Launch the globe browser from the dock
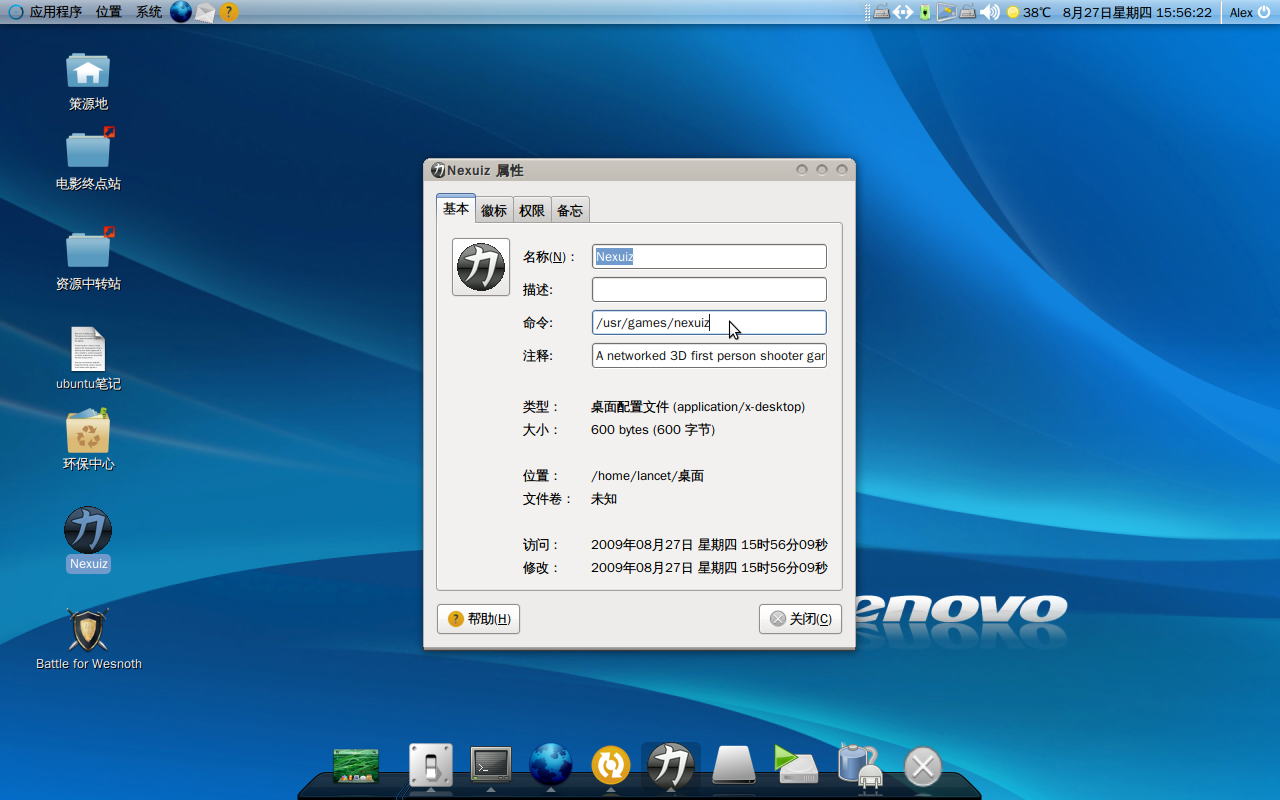This screenshot has width=1280, height=800. (551, 765)
